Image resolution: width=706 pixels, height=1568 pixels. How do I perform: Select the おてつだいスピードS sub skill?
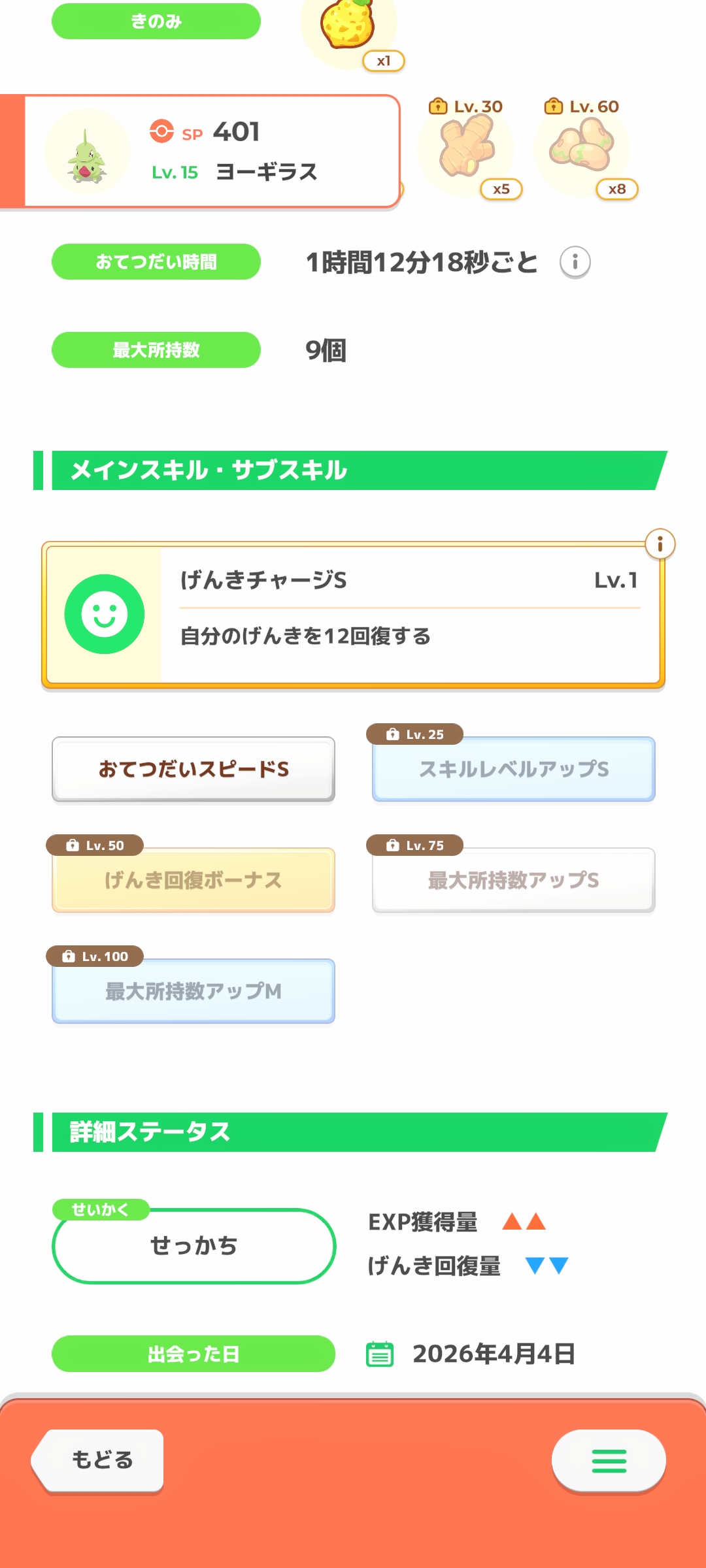click(193, 769)
